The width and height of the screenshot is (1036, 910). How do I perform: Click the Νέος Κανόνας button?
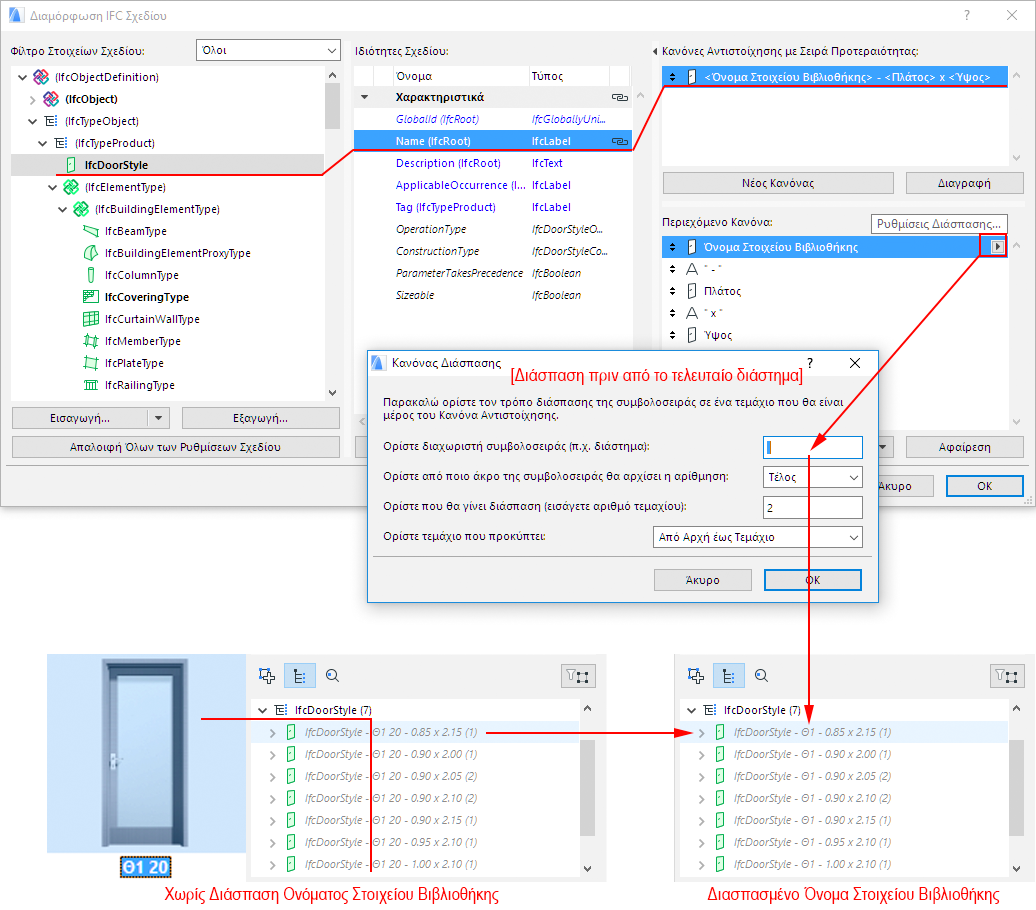pyautogui.click(x=778, y=183)
